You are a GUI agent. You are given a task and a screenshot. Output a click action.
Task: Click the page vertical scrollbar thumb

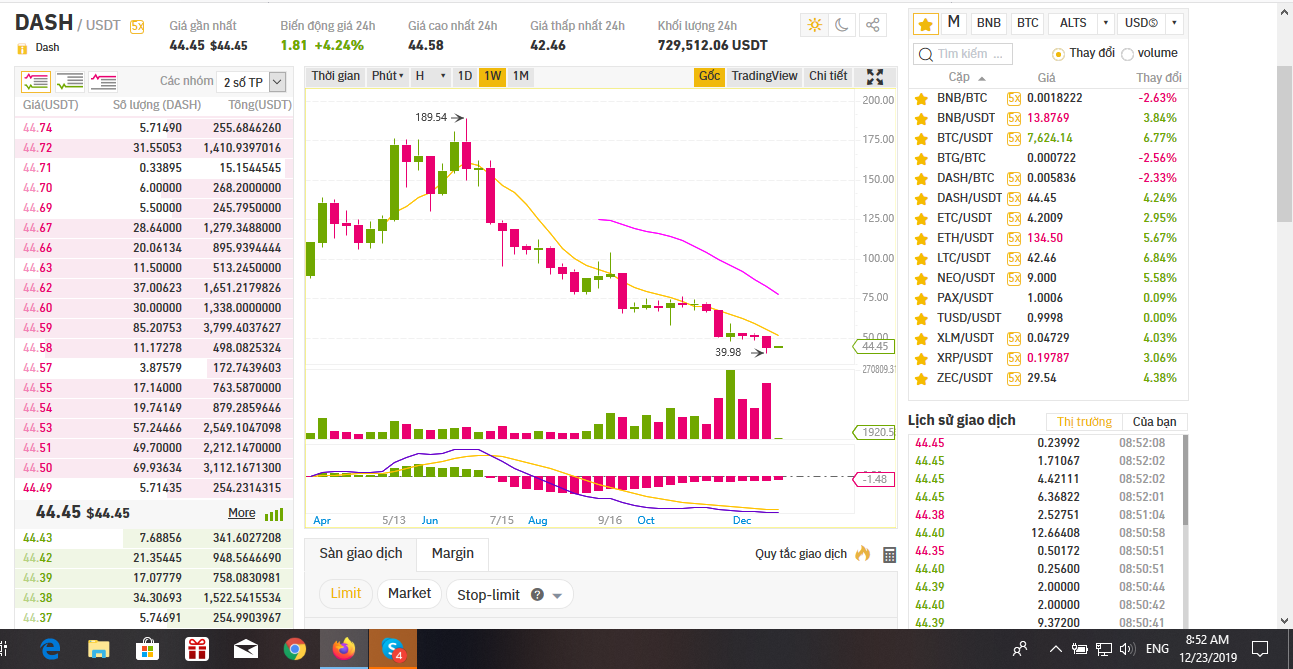[x=1283, y=145]
